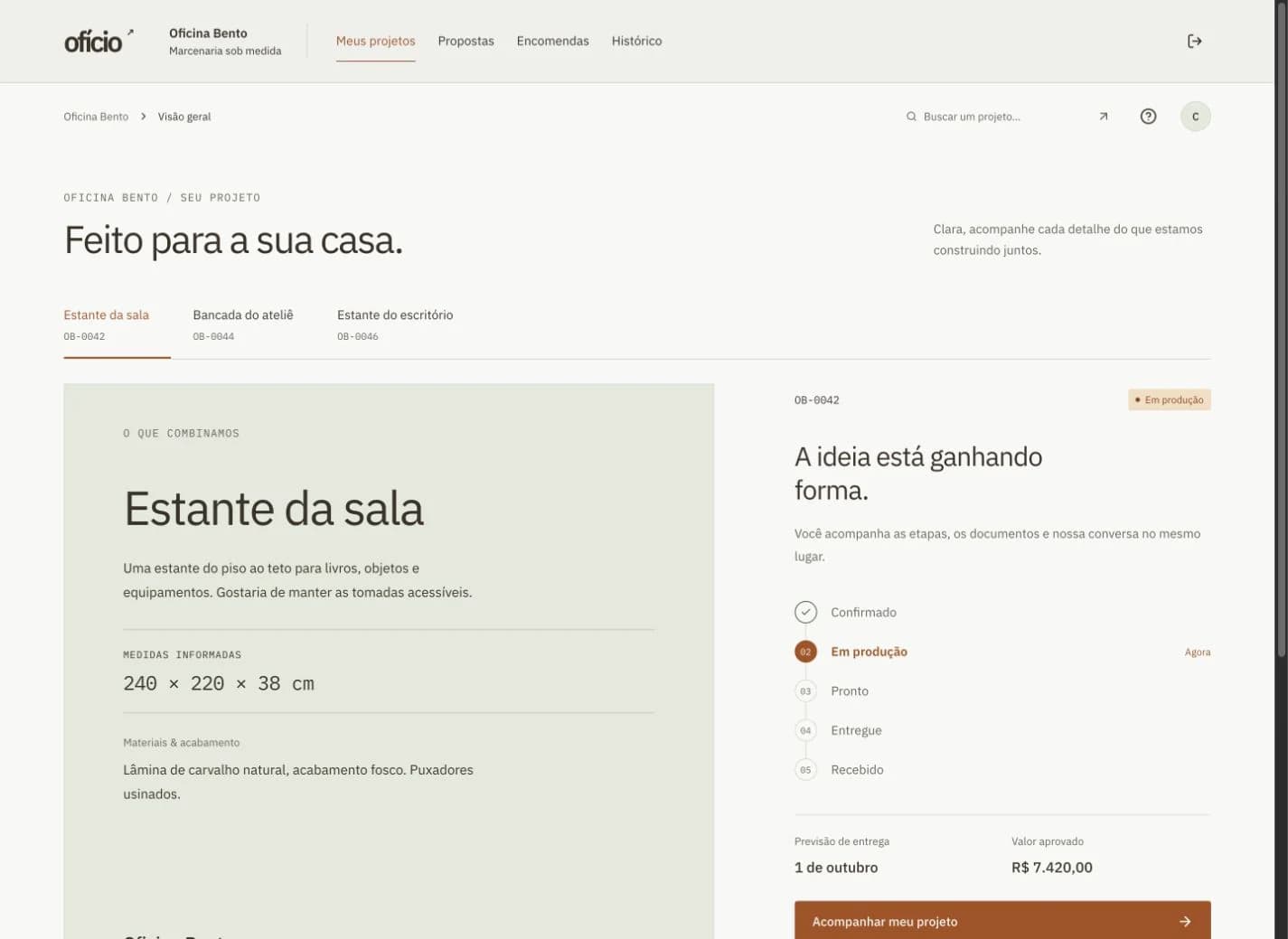Image resolution: width=1288 pixels, height=939 pixels.
Task: Click the search magnifier icon
Action: coord(911,117)
